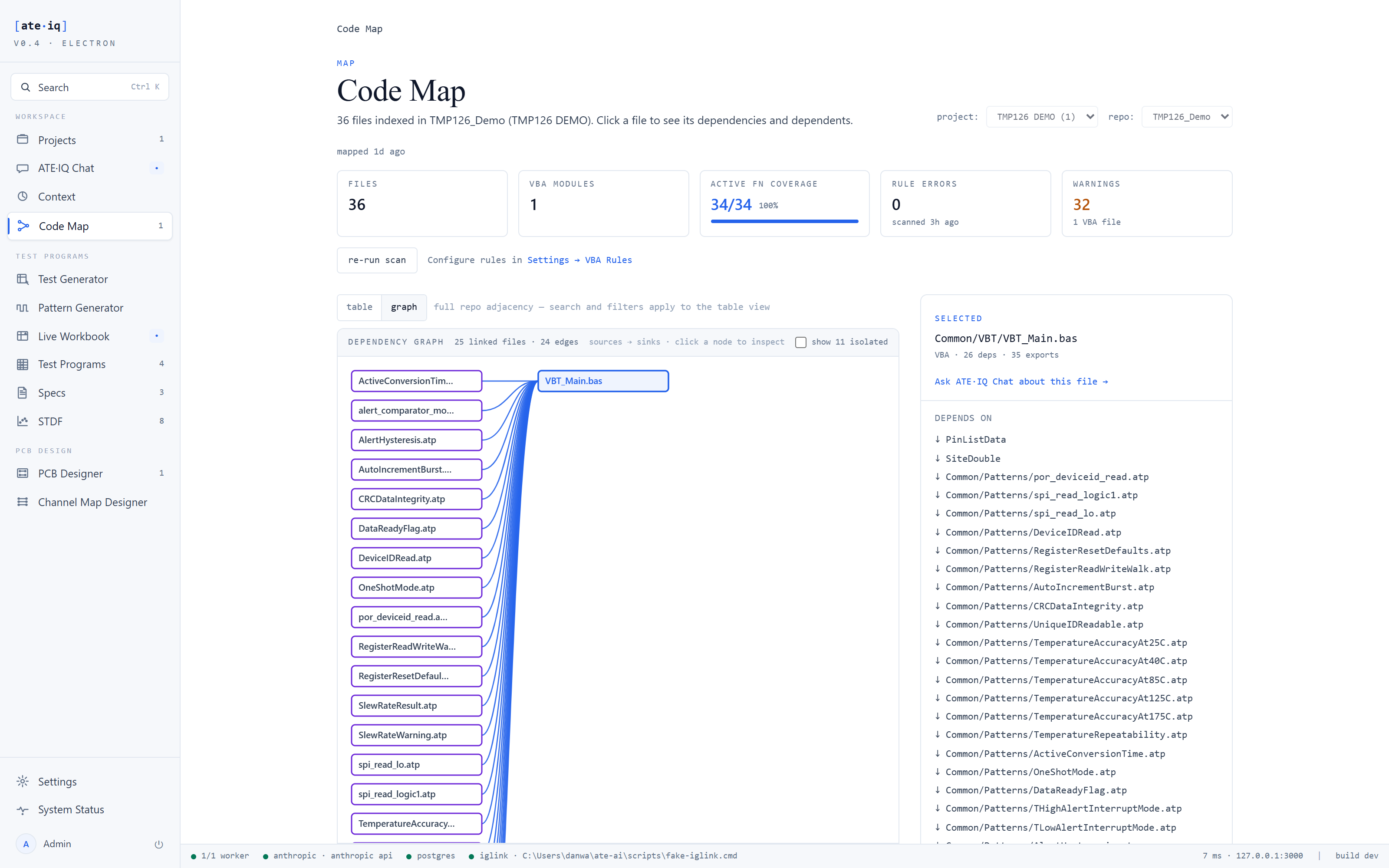Toggle the show 11 isolated checkbox
Screen dimensions: 1389x868
point(801,342)
